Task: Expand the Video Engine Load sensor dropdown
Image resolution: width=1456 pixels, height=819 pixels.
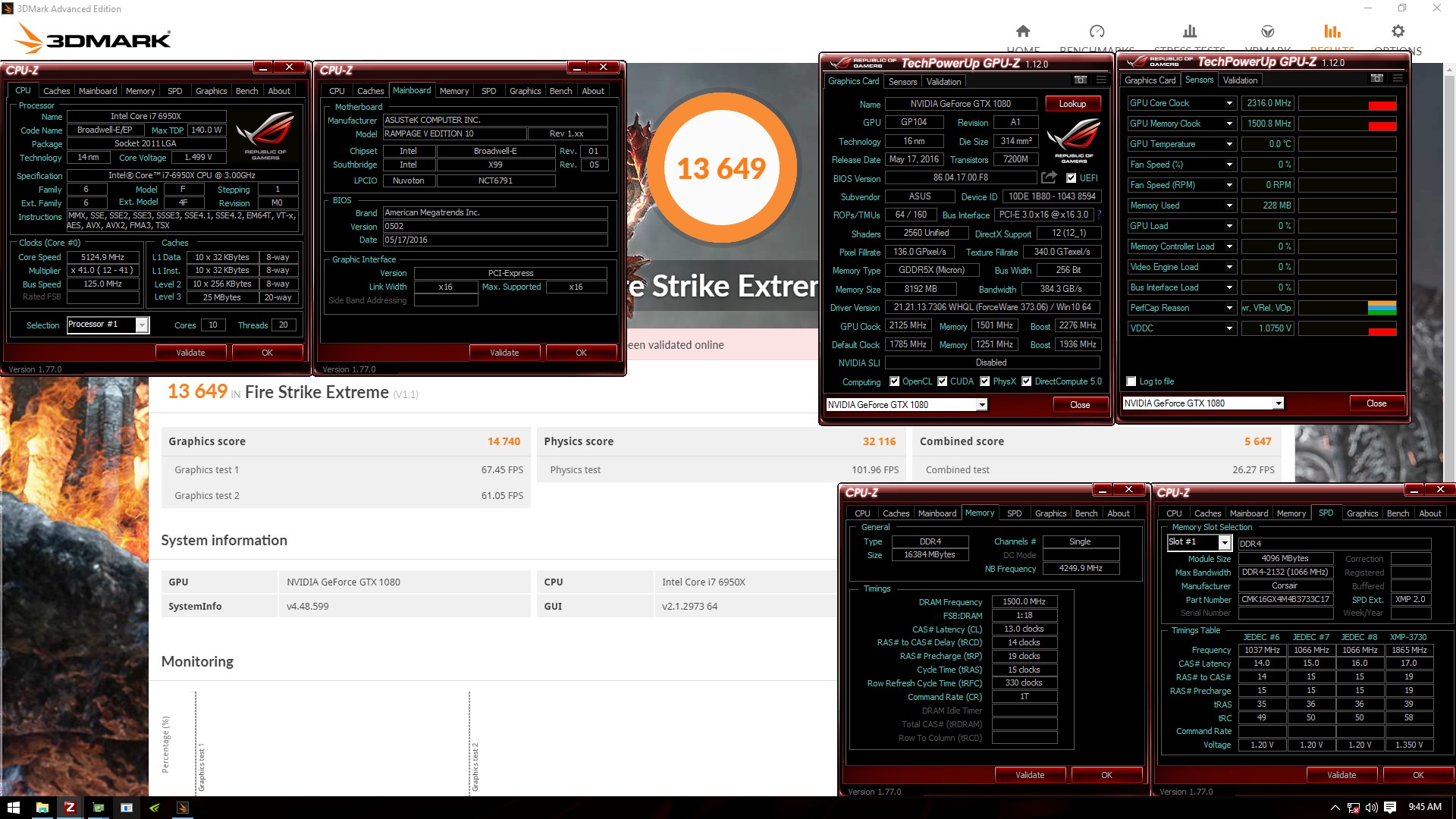Action: (1229, 267)
